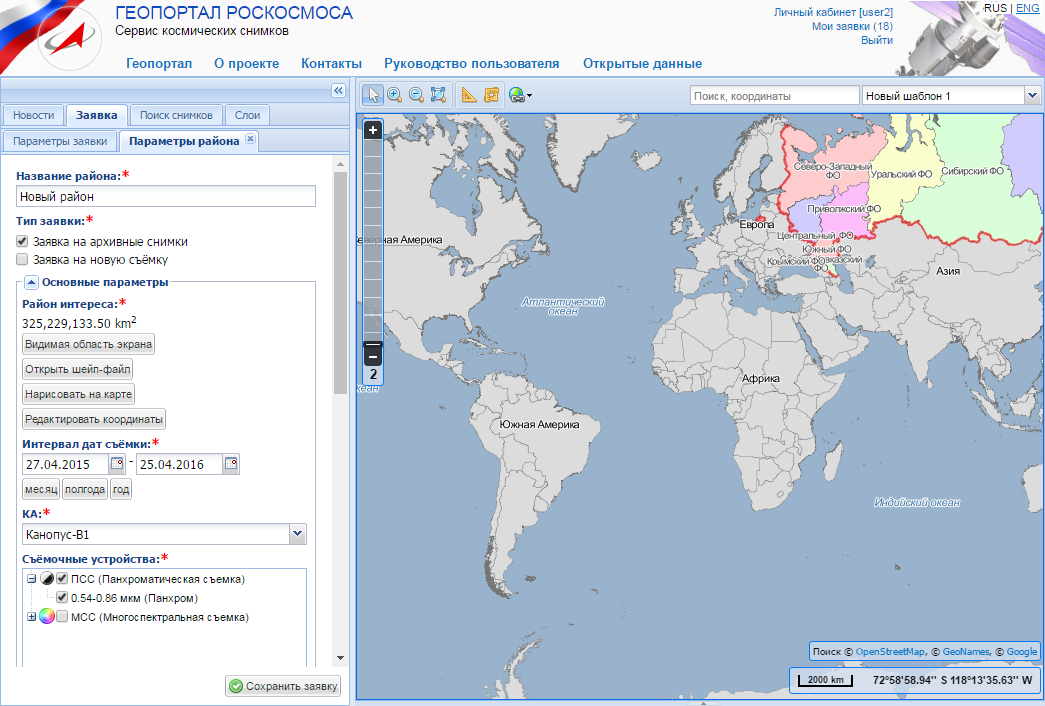Click the map minus zoom button

click(373, 357)
